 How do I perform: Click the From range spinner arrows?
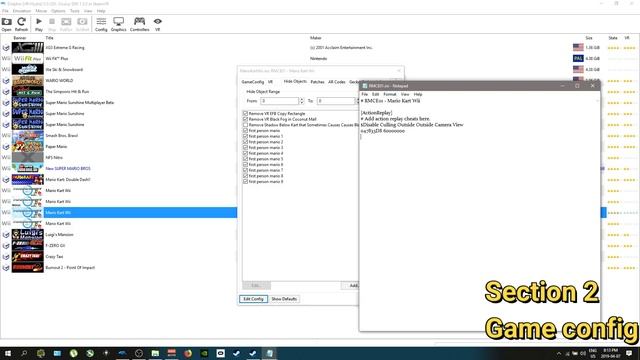302,101
